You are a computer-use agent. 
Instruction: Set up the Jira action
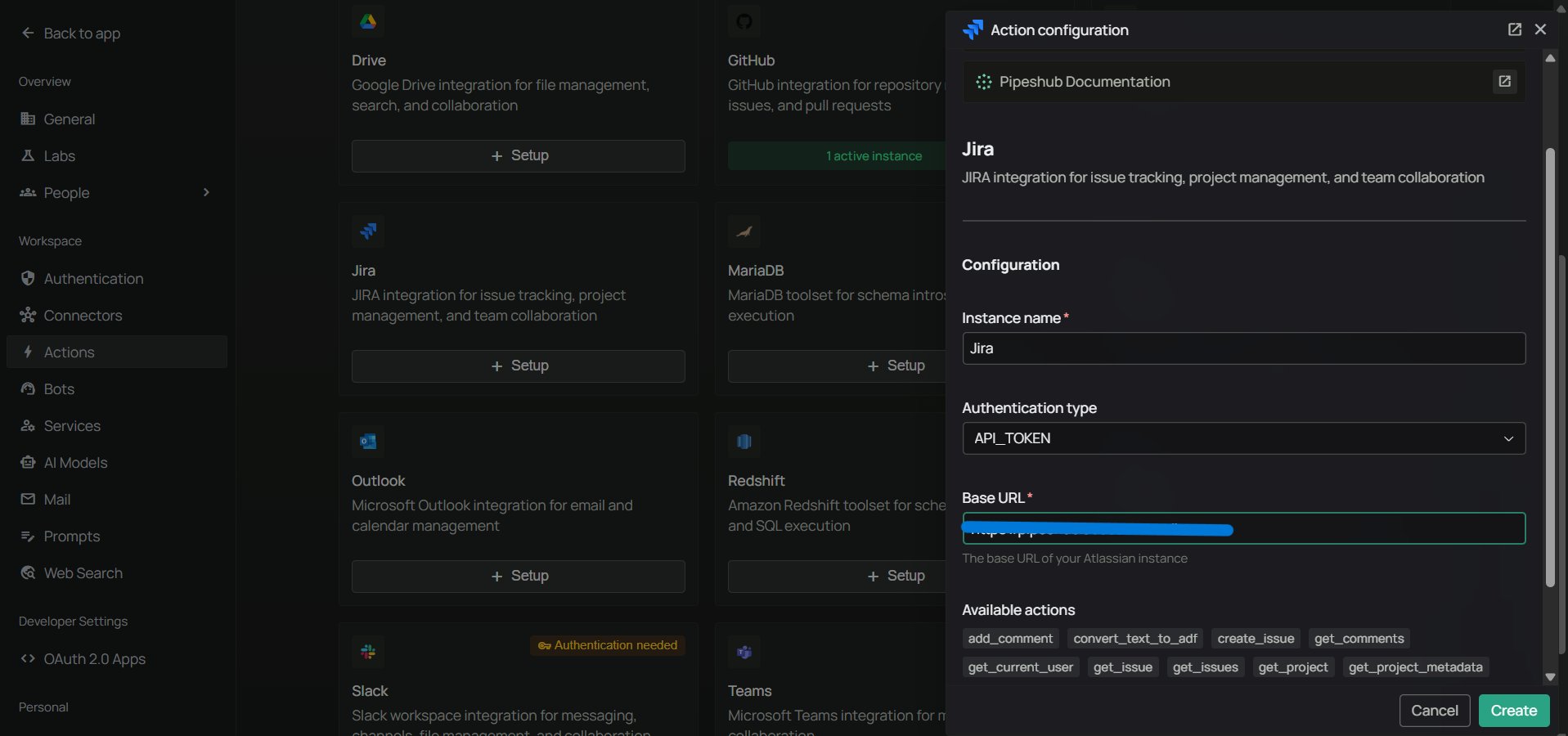[x=519, y=366]
